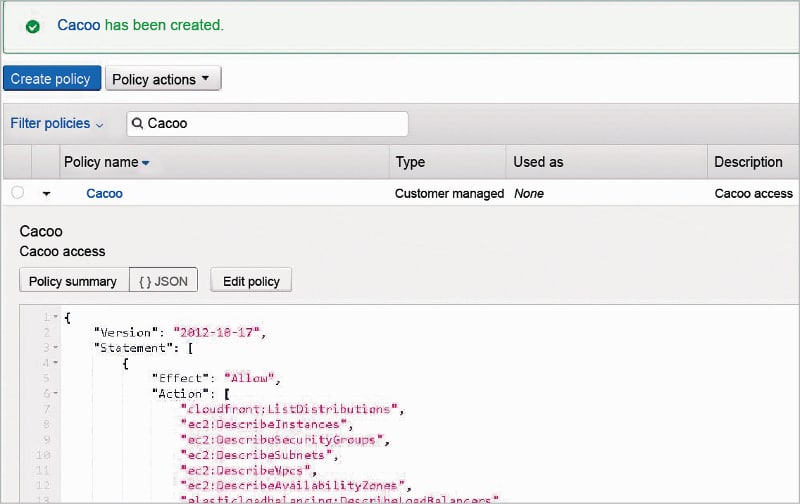The width and height of the screenshot is (800, 504).
Task: Expand the Filter policies dropdown
Action: [x=57, y=124]
